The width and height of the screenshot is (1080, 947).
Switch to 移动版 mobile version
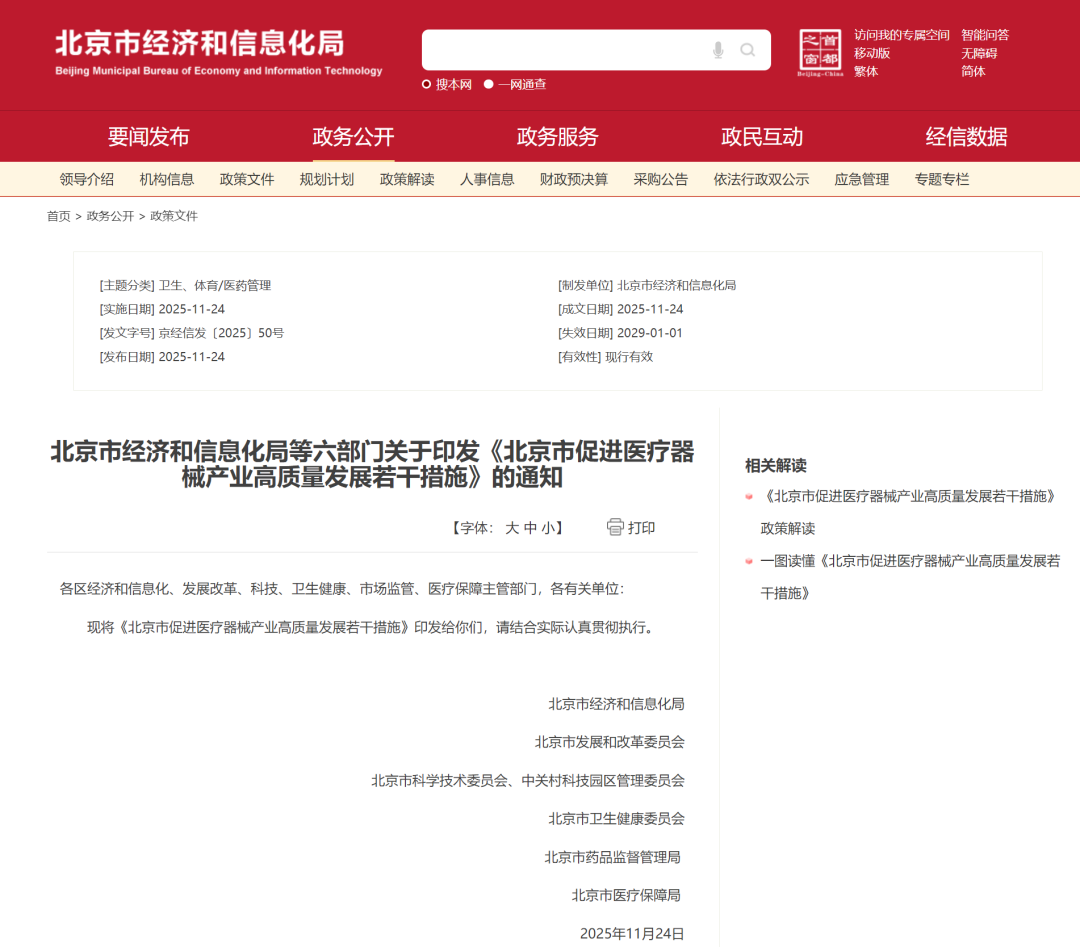pos(872,53)
